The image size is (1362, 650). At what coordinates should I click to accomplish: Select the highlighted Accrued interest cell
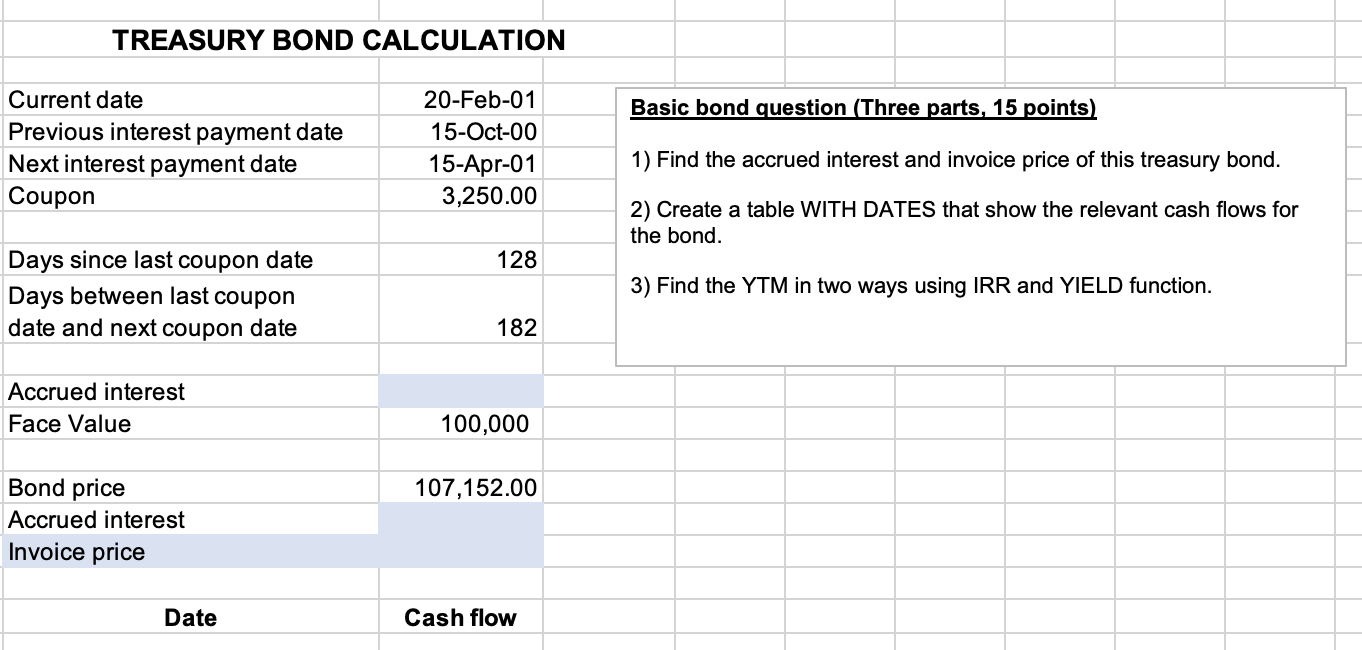pyautogui.click(x=460, y=391)
